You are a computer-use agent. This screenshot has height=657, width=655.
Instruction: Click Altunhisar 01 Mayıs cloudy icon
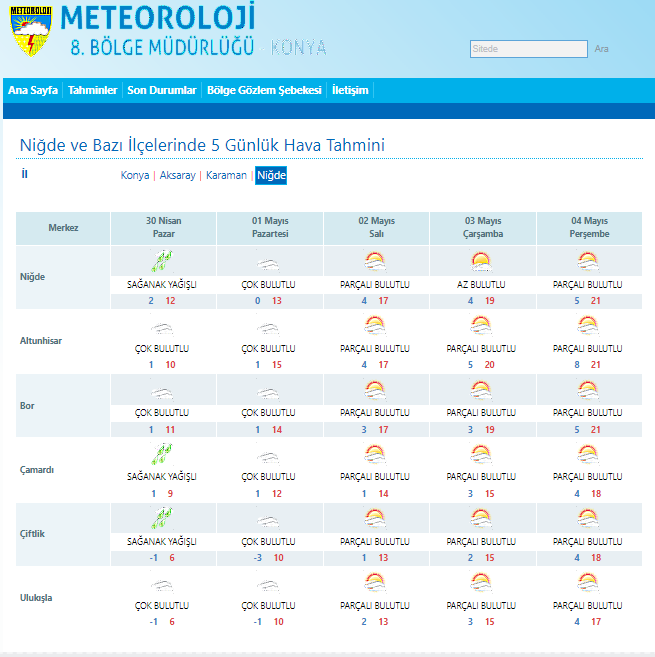pos(268,328)
